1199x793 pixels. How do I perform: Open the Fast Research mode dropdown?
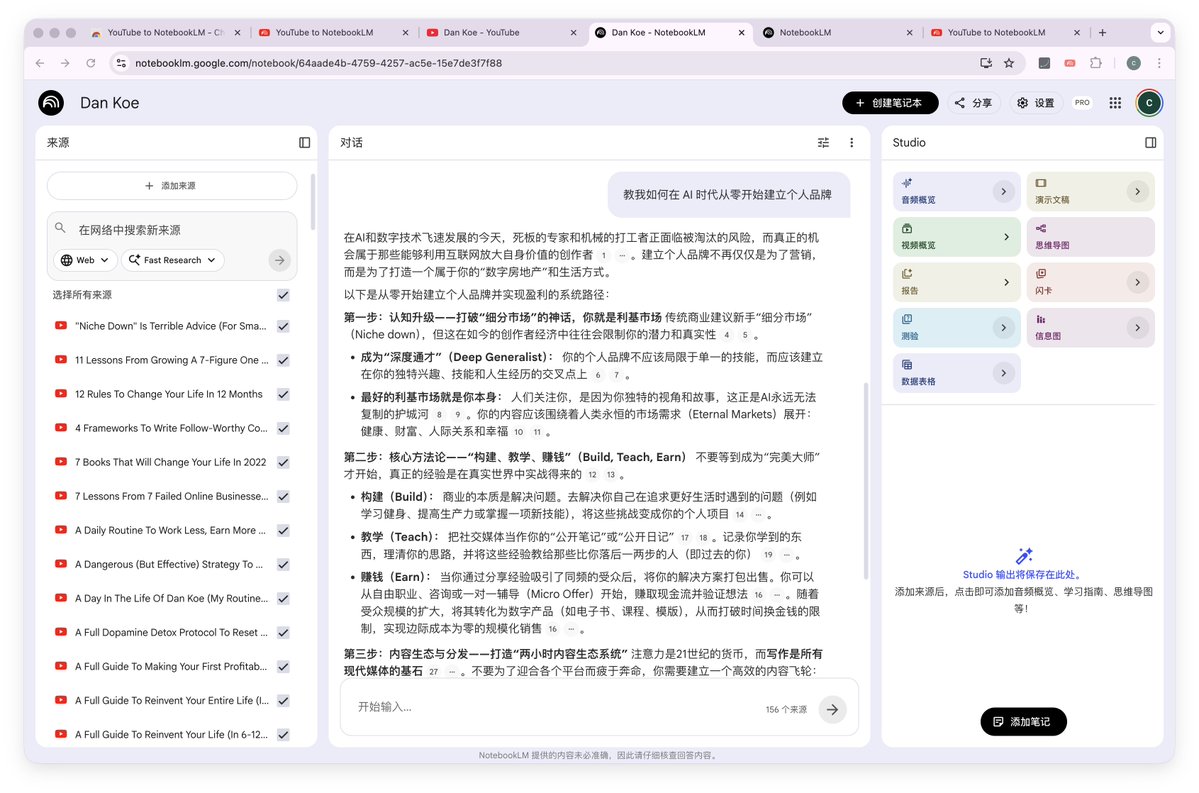(x=172, y=260)
